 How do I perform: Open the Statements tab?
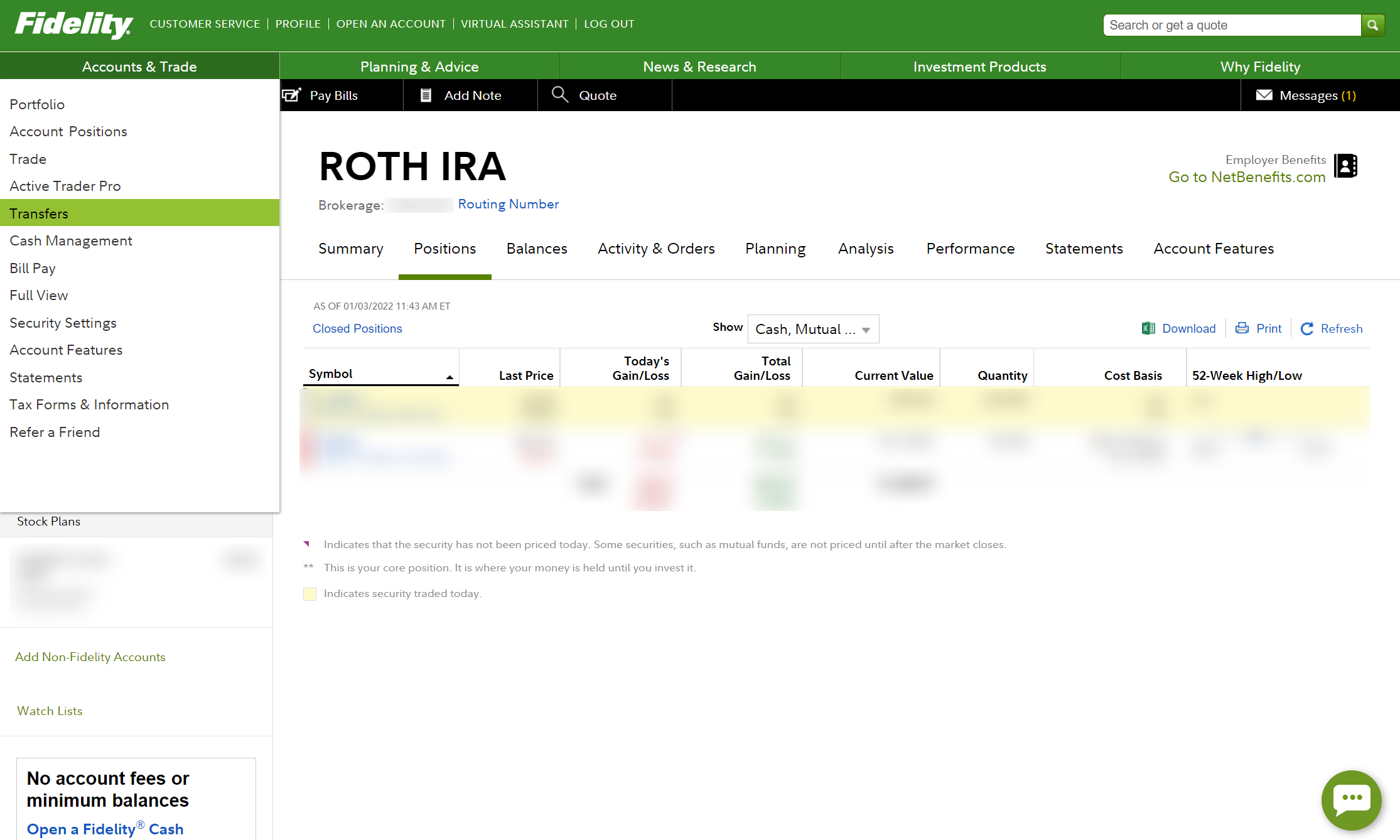[x=1084, y=249]
